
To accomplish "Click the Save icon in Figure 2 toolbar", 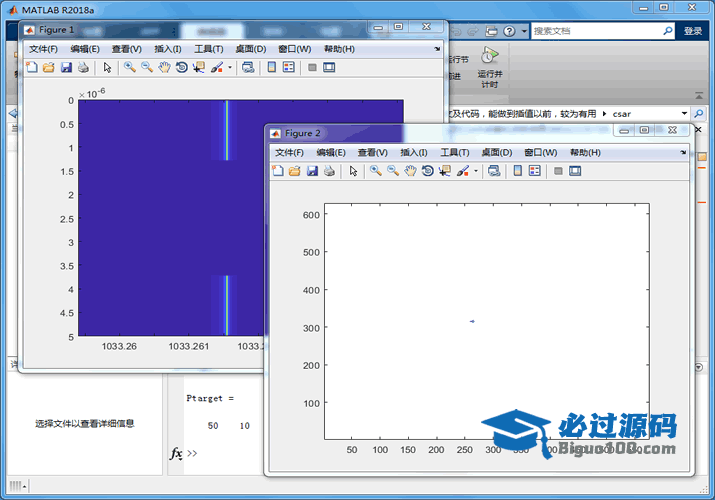I will (311, 171).
